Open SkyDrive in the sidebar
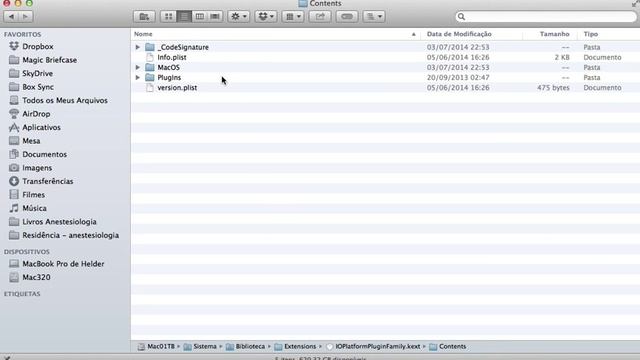 click(37, 73)
